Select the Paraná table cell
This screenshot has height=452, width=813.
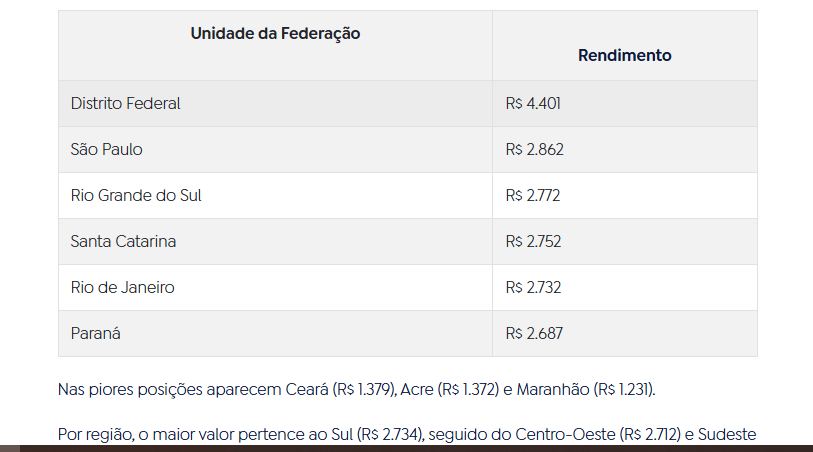pyautogui.click(x=275, y=333)
